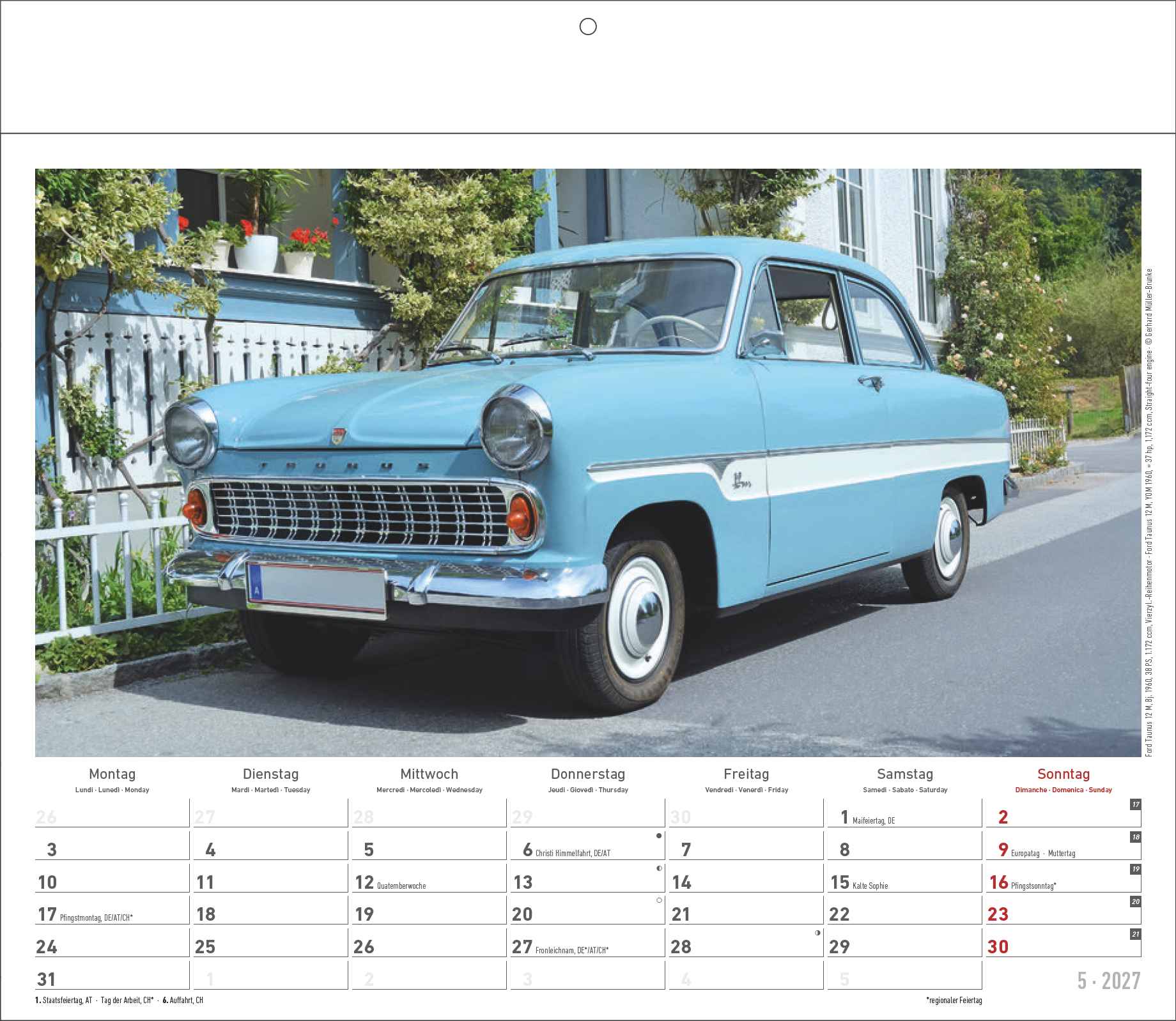Select Friday 7 cell
The width and height of the screenshot is (1176, 1021).
click(x=747, y=846)
